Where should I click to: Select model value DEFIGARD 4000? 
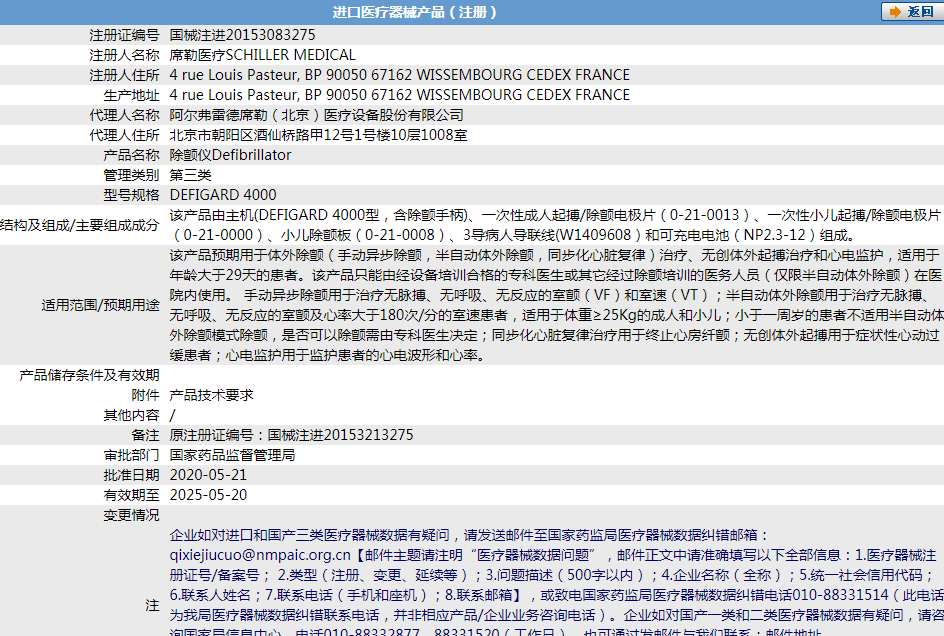223,195
